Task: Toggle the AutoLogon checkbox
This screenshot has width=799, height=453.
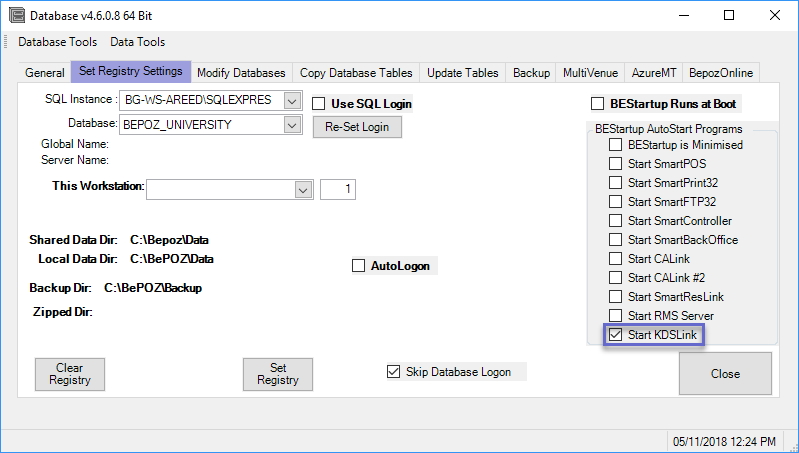Action: click(x=359, y=266)
